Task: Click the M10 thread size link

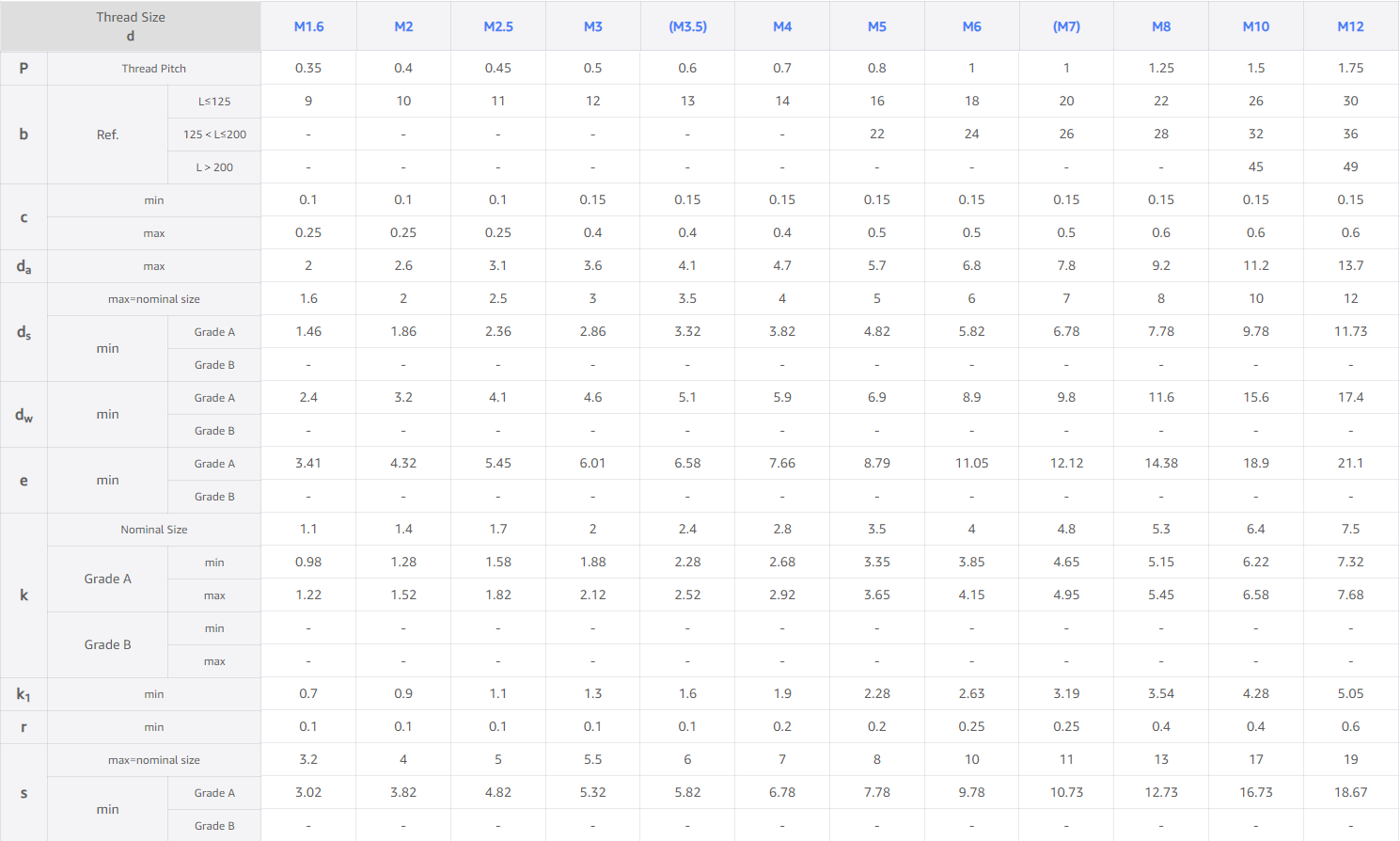Action: pos(1256,26)
